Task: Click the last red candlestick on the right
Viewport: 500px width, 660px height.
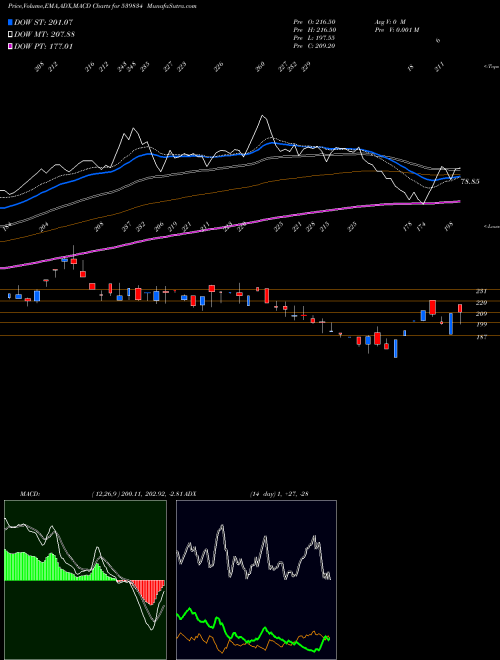Action: point(460,309)
